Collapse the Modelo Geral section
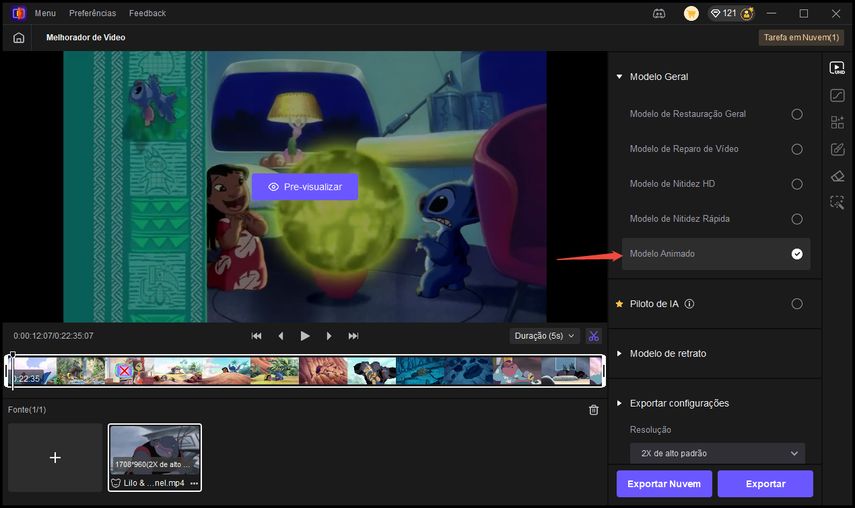855x508 pixels. coord(619,77)
